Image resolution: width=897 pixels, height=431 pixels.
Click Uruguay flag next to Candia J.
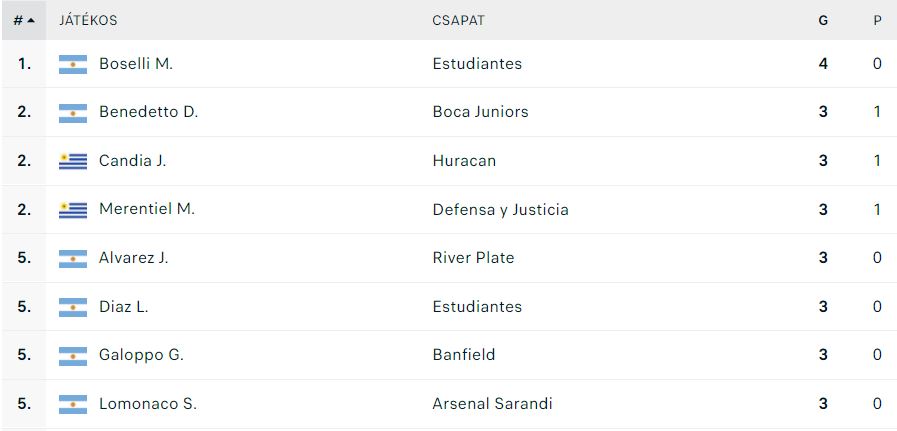coord(73,161)
